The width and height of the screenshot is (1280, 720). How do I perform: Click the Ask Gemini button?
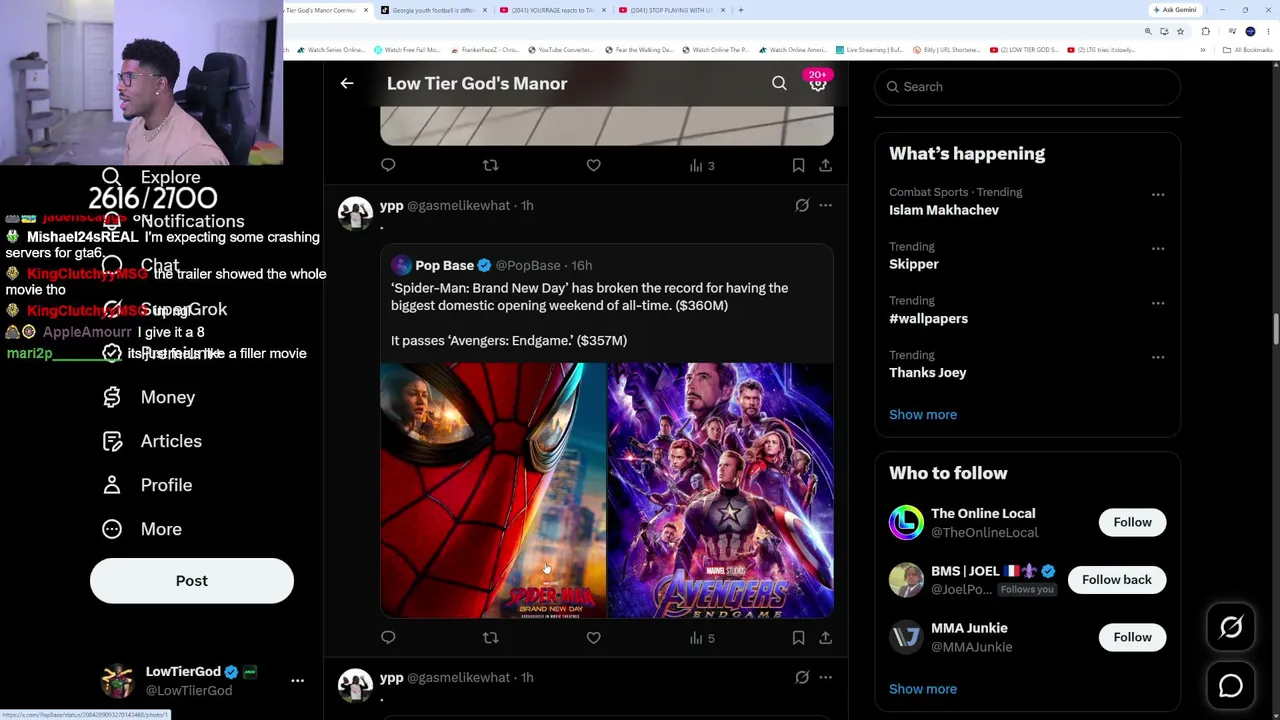point(1175,10)
